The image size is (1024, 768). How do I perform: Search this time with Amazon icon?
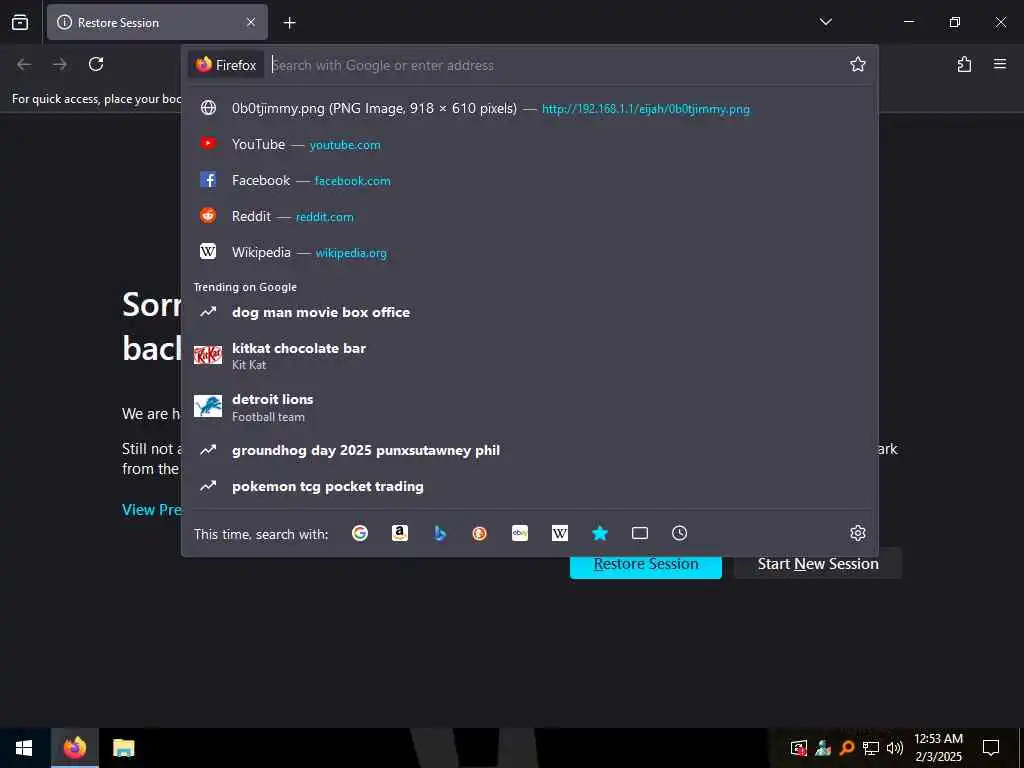[x=400, y=533]
